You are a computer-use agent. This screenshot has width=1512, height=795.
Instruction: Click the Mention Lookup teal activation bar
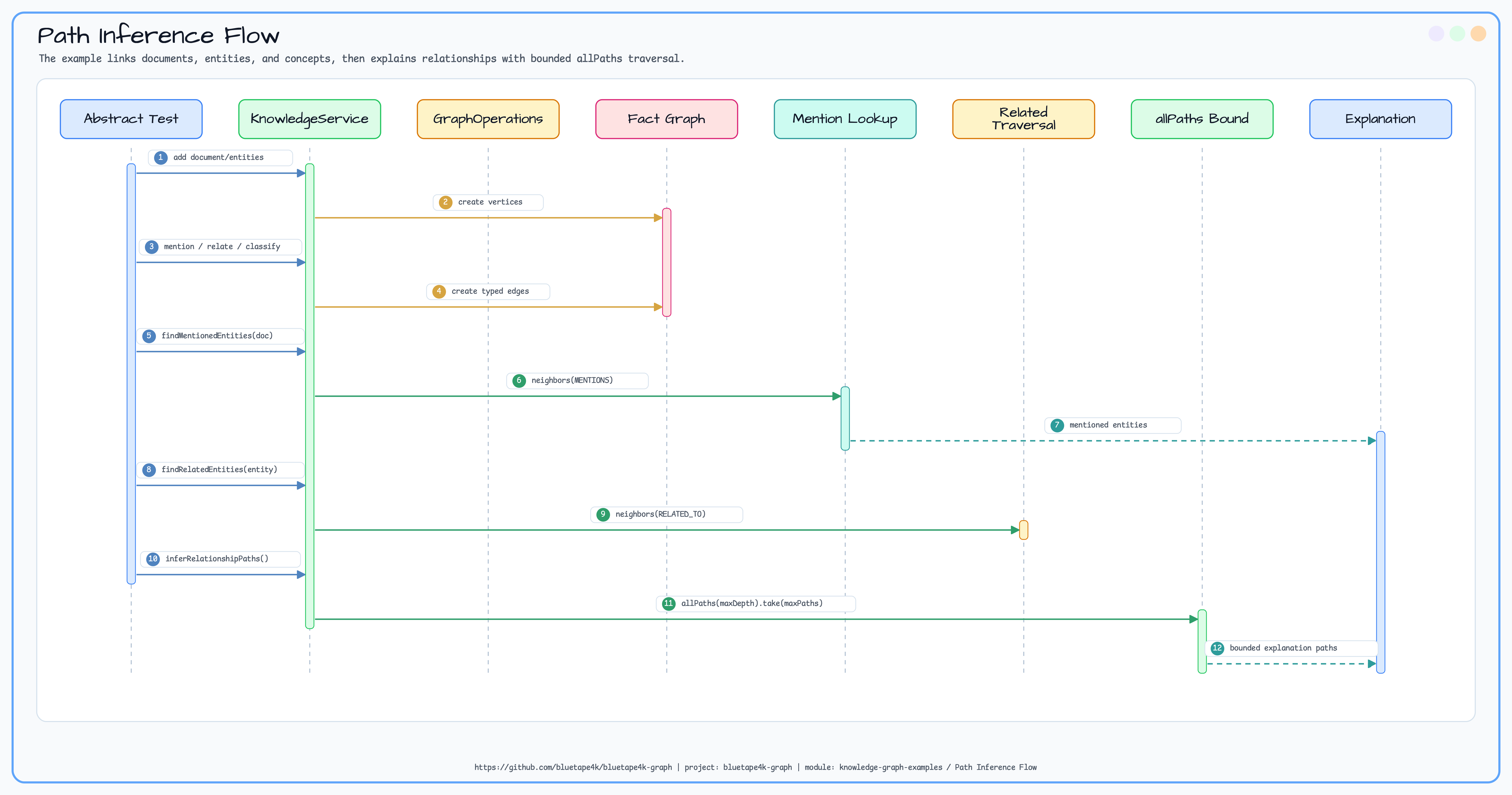click(845, 418)
